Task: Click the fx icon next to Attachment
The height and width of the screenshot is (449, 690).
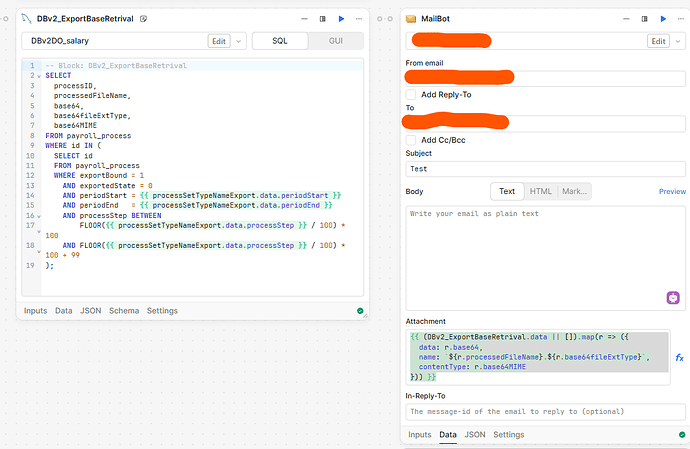Action: point(679,357)
